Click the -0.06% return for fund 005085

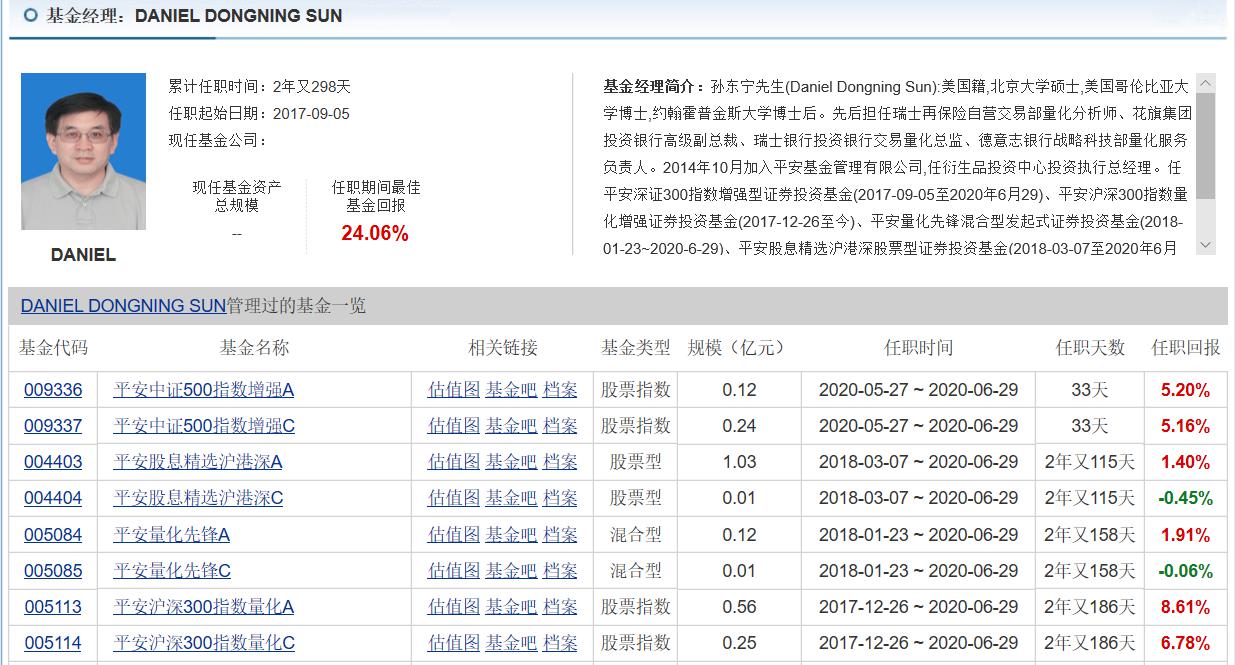tap(1186, 571)
